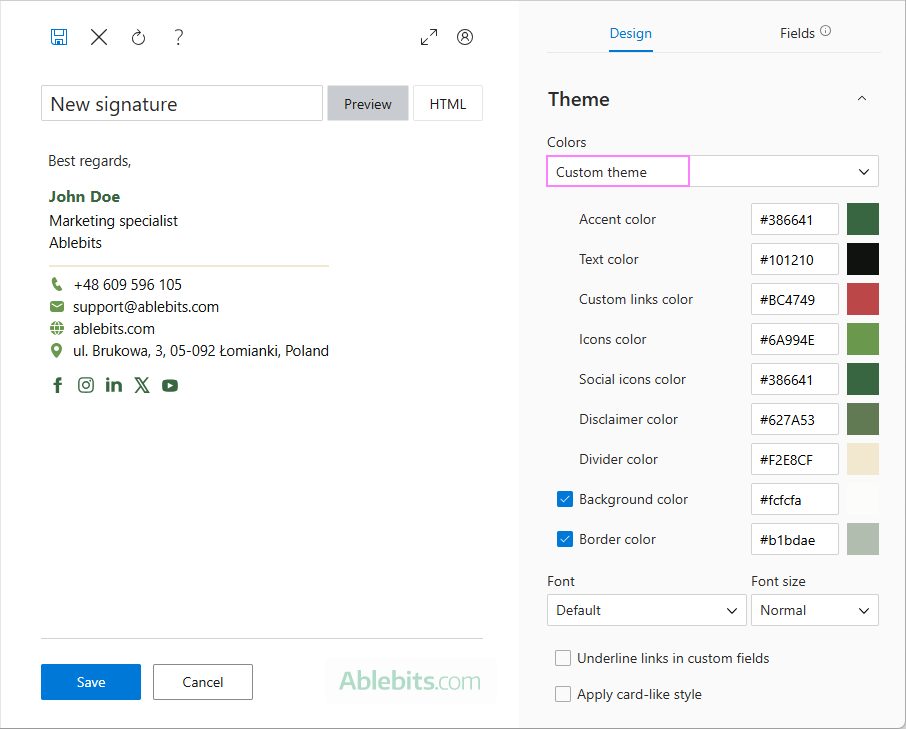The image size is (906, 729).
Task: Click the Facebook social icon in the signature
Action: pyautogui.click(x=57, y=384)
